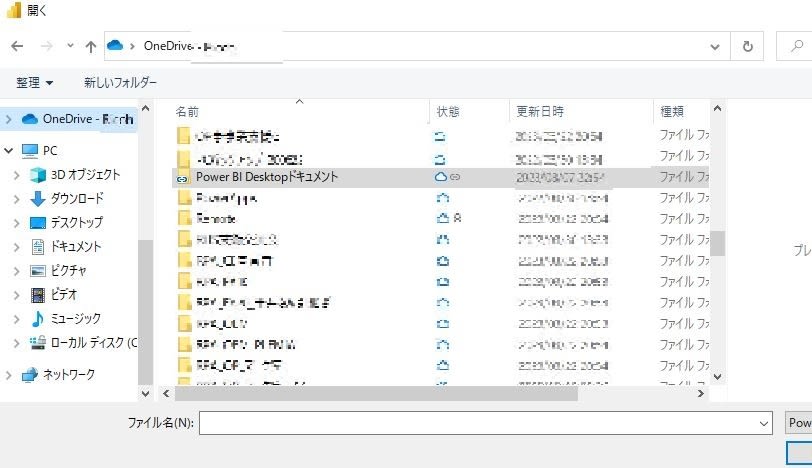Refresh the current folder view
Image resolution: width=812 pixels, height=468 pixels.
(x=747, y=47)
